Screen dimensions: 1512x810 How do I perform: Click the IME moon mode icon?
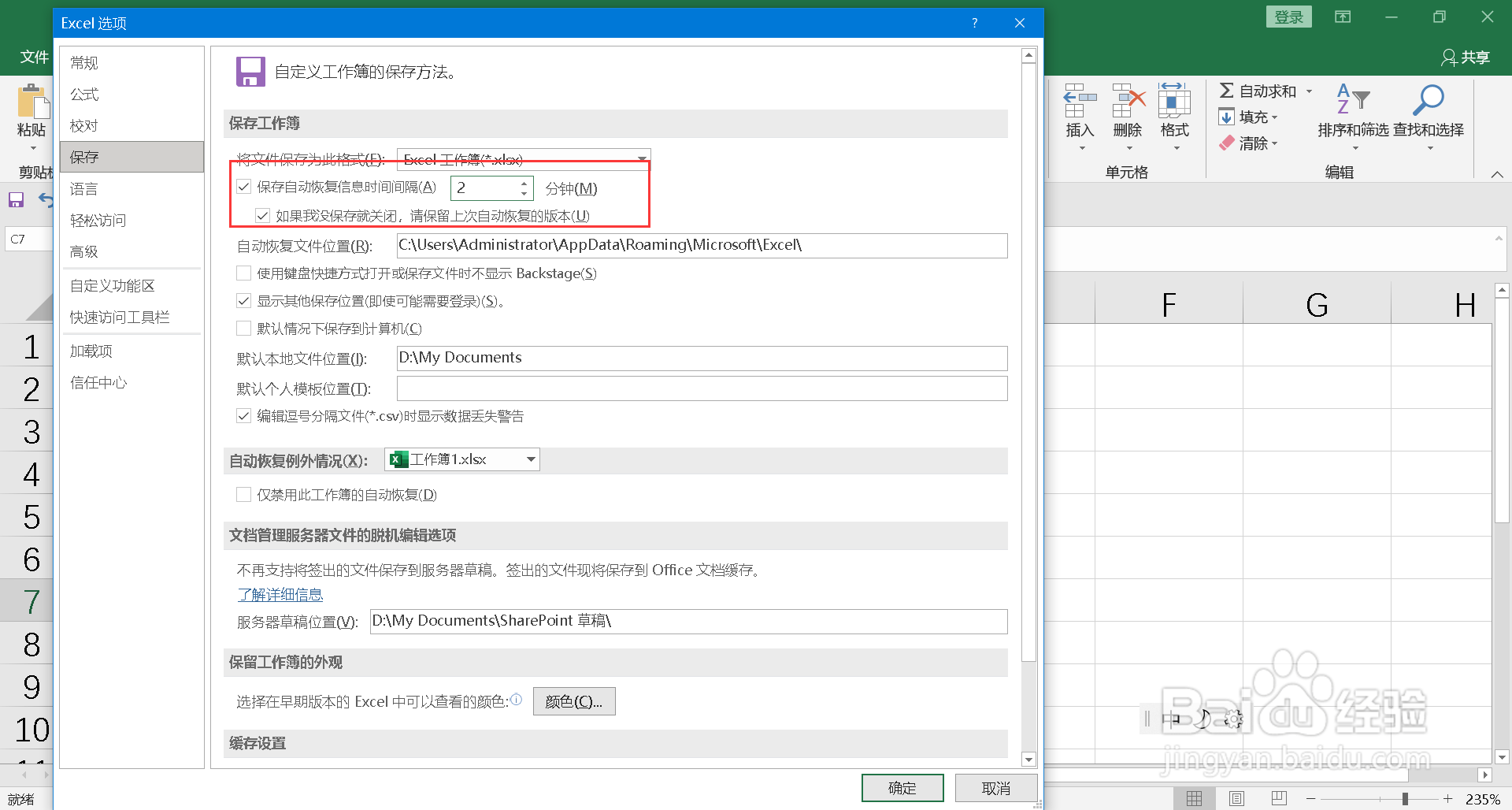click(1203, 719)
